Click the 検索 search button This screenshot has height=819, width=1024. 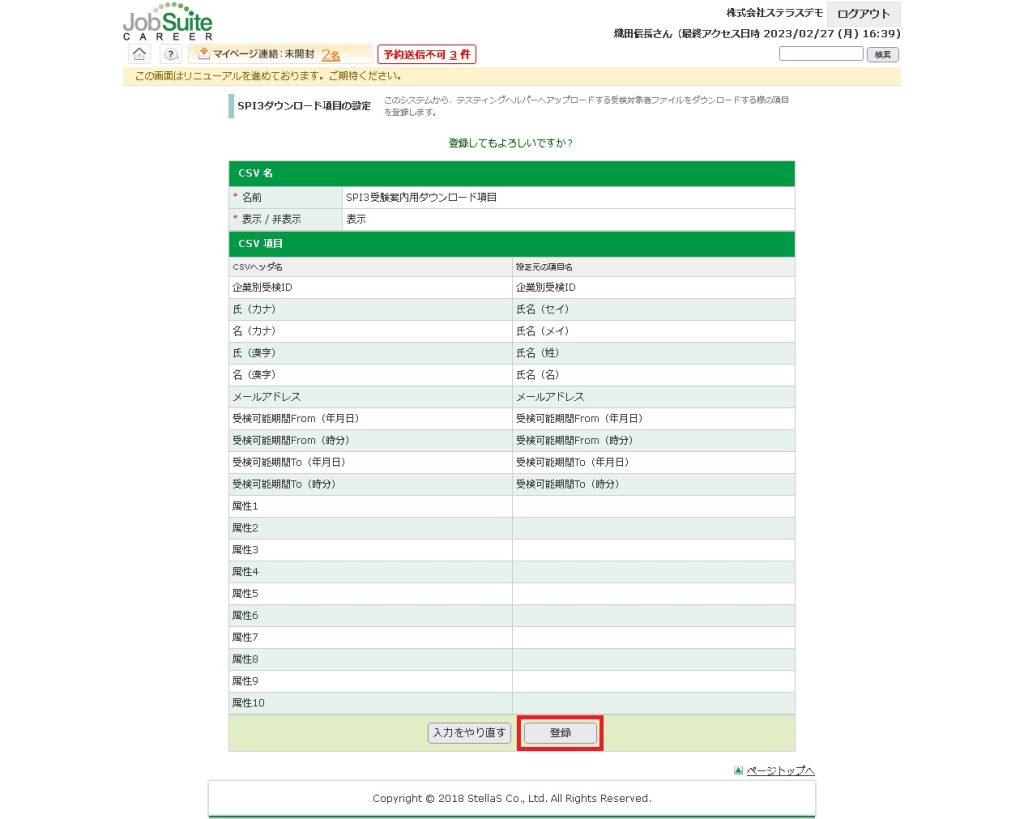coord(882,54)
